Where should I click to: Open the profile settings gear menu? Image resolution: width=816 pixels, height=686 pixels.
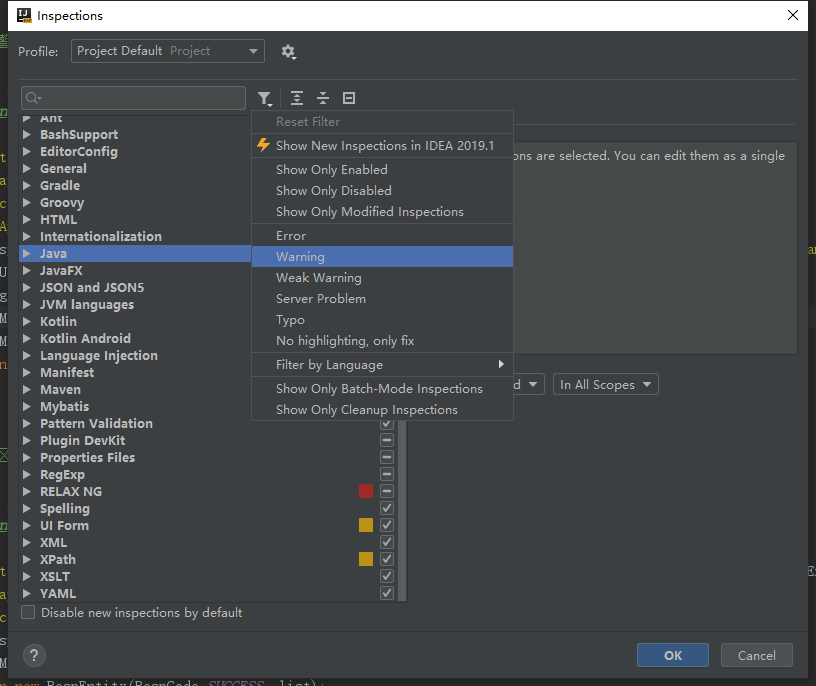pos(288,52)
